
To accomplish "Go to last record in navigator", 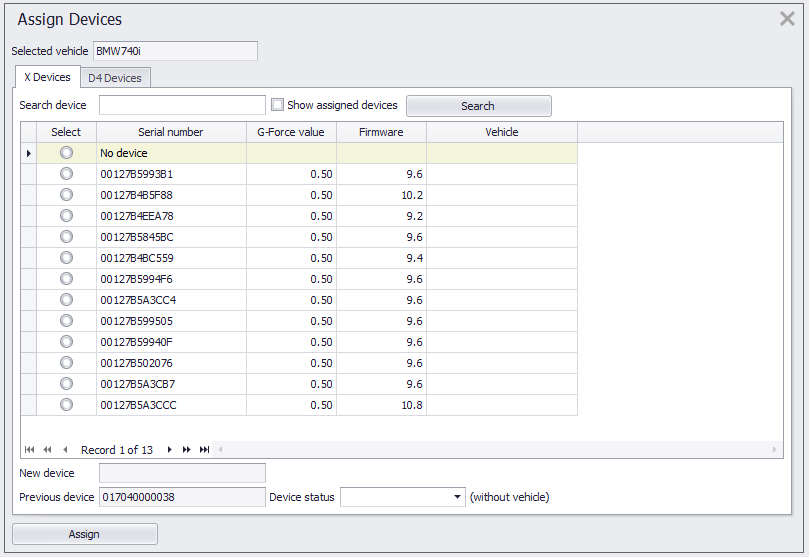I will click(x=204, y=450).
